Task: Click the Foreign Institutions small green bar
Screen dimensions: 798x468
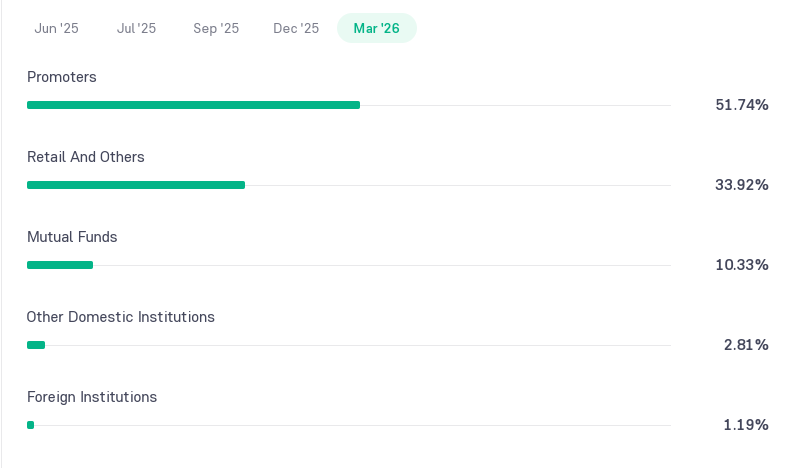Action: point(31,425)
